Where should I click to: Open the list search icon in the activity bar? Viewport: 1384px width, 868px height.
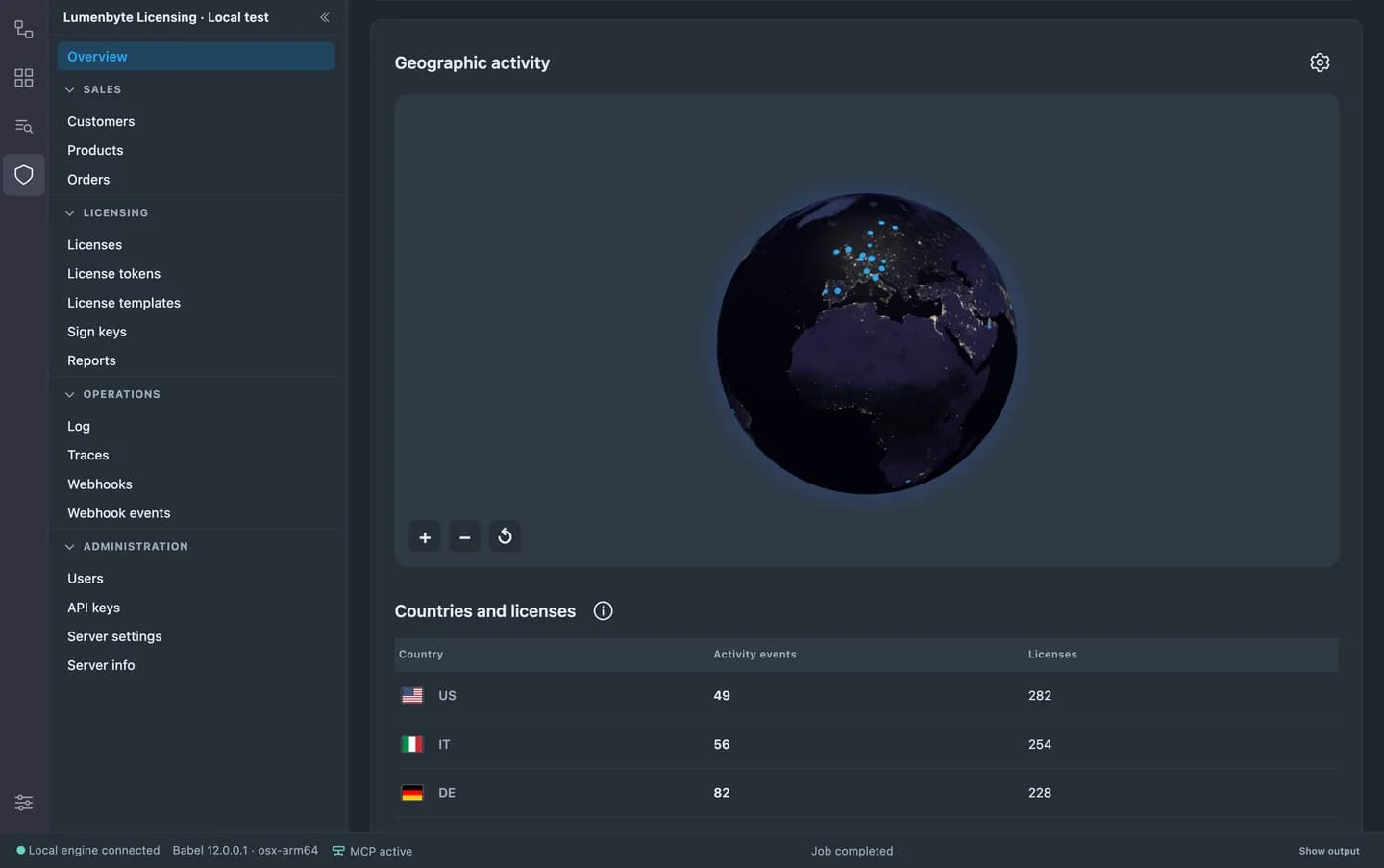tap(24, 126)
